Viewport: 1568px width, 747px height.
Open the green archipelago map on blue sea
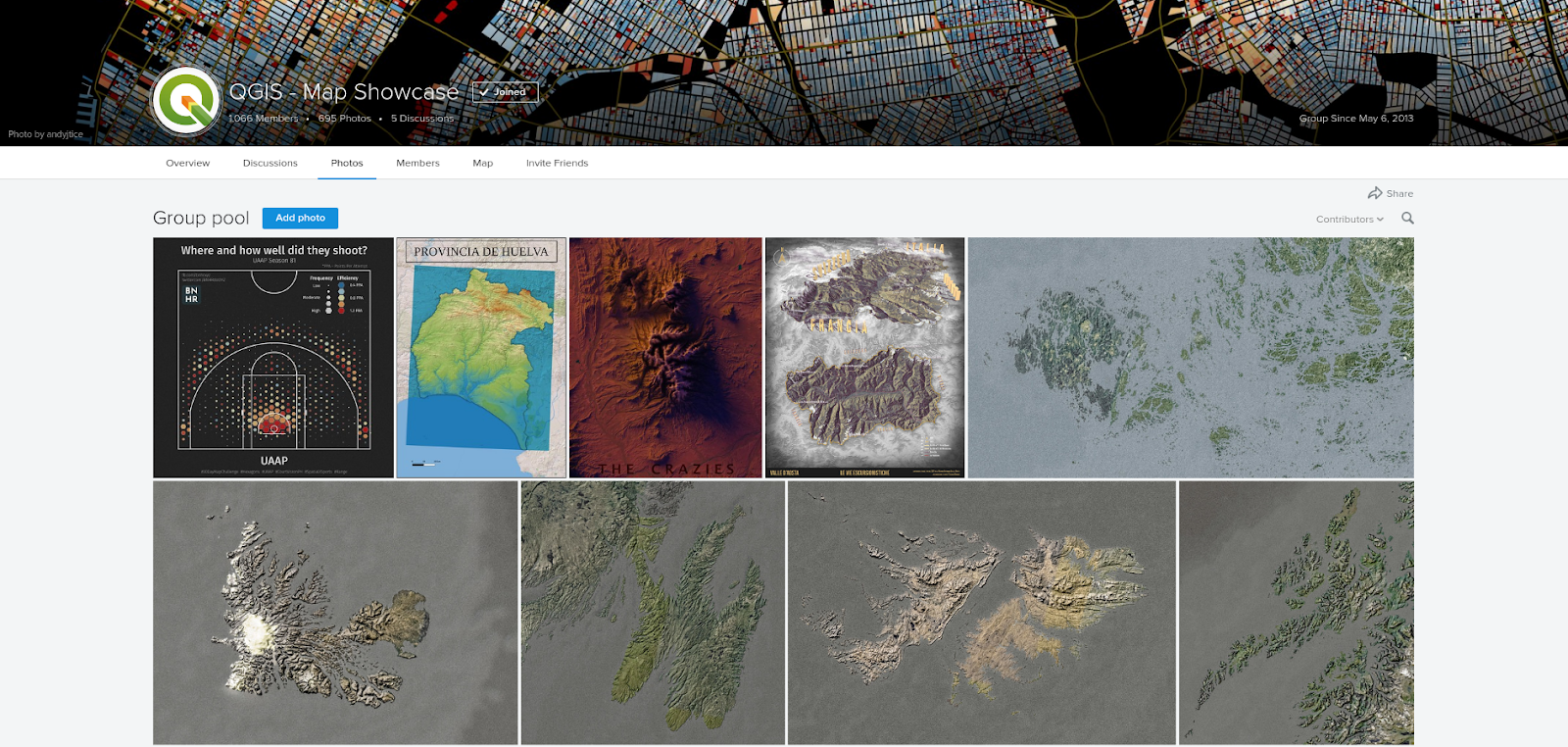(x=1191, y=358)
